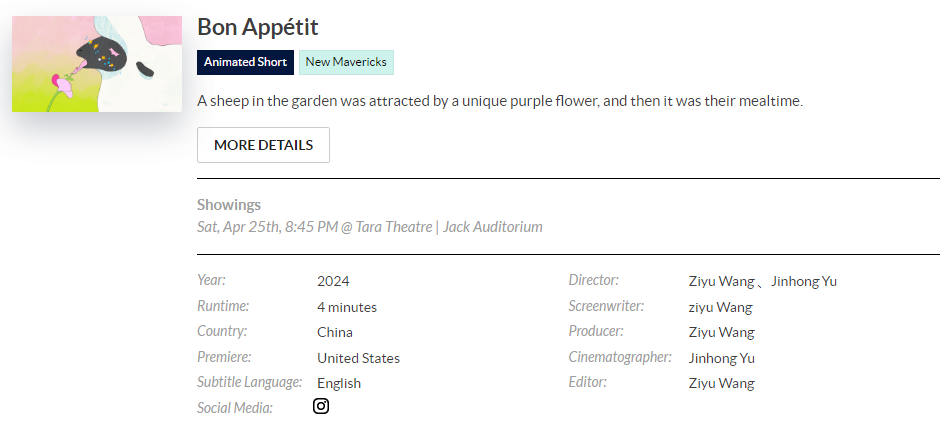This screenshot has width=949, height=431.
Task: Click the Showings section heading
Action: click(x=229, y=205)
